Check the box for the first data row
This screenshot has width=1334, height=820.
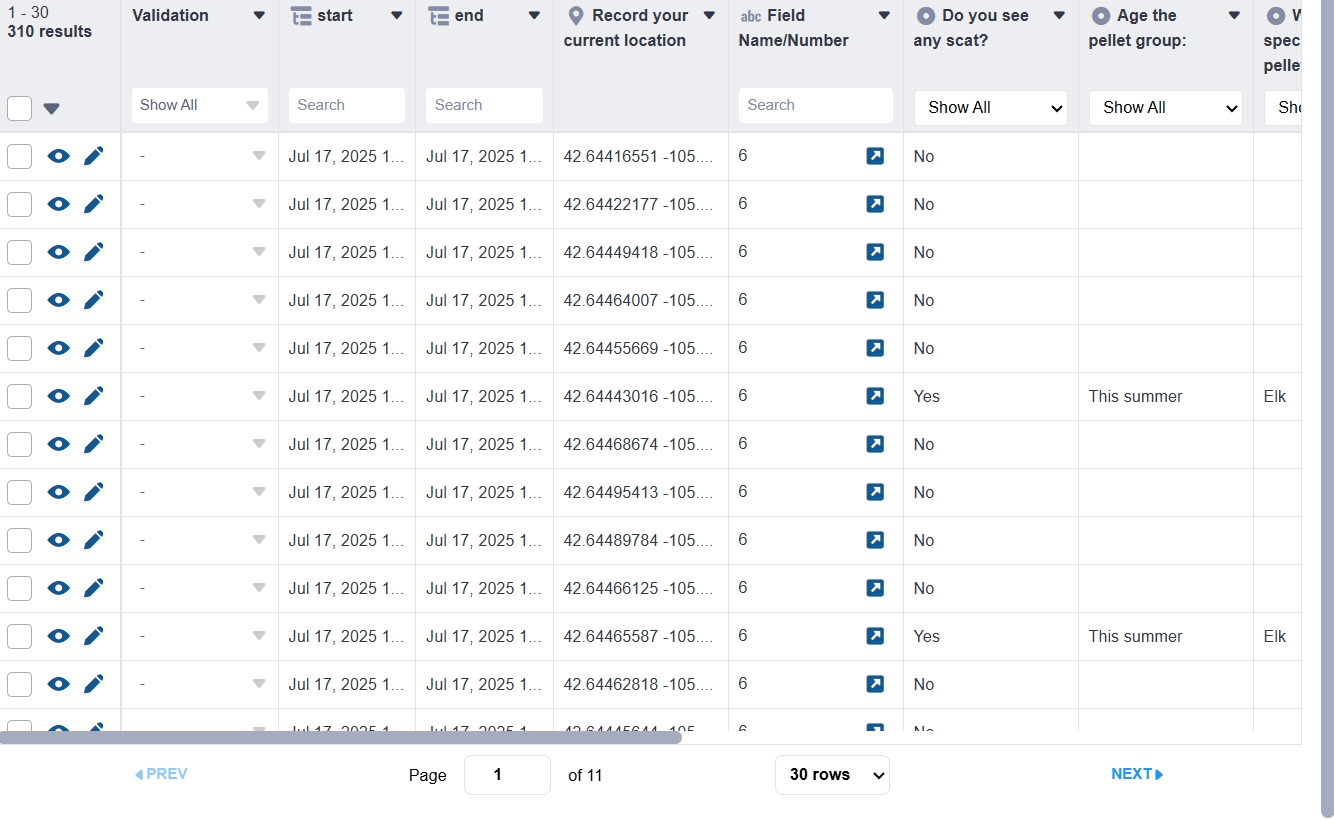pos(19,155)
